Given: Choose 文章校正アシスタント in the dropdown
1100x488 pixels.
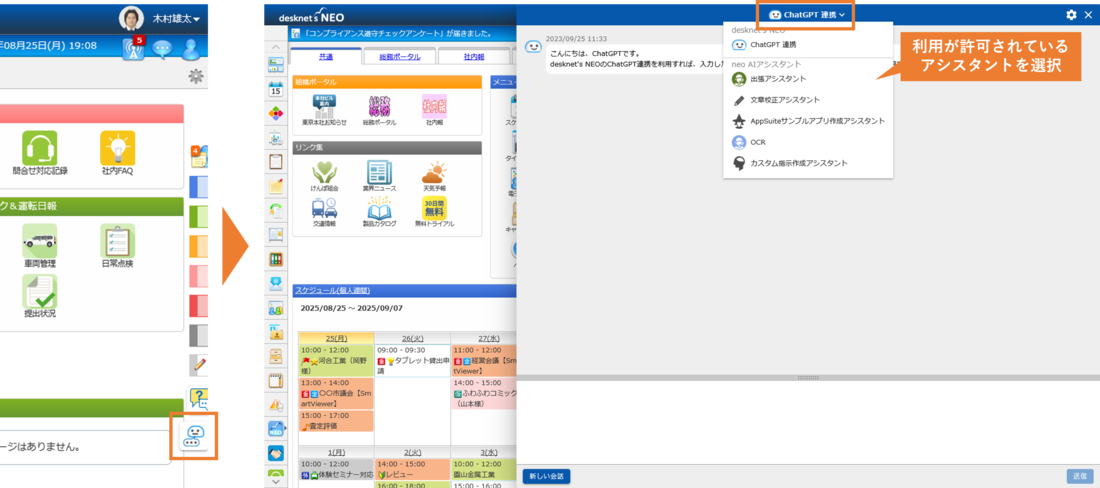Looking at the screenshot, I should pyautogui.click(x=784, y=100).
